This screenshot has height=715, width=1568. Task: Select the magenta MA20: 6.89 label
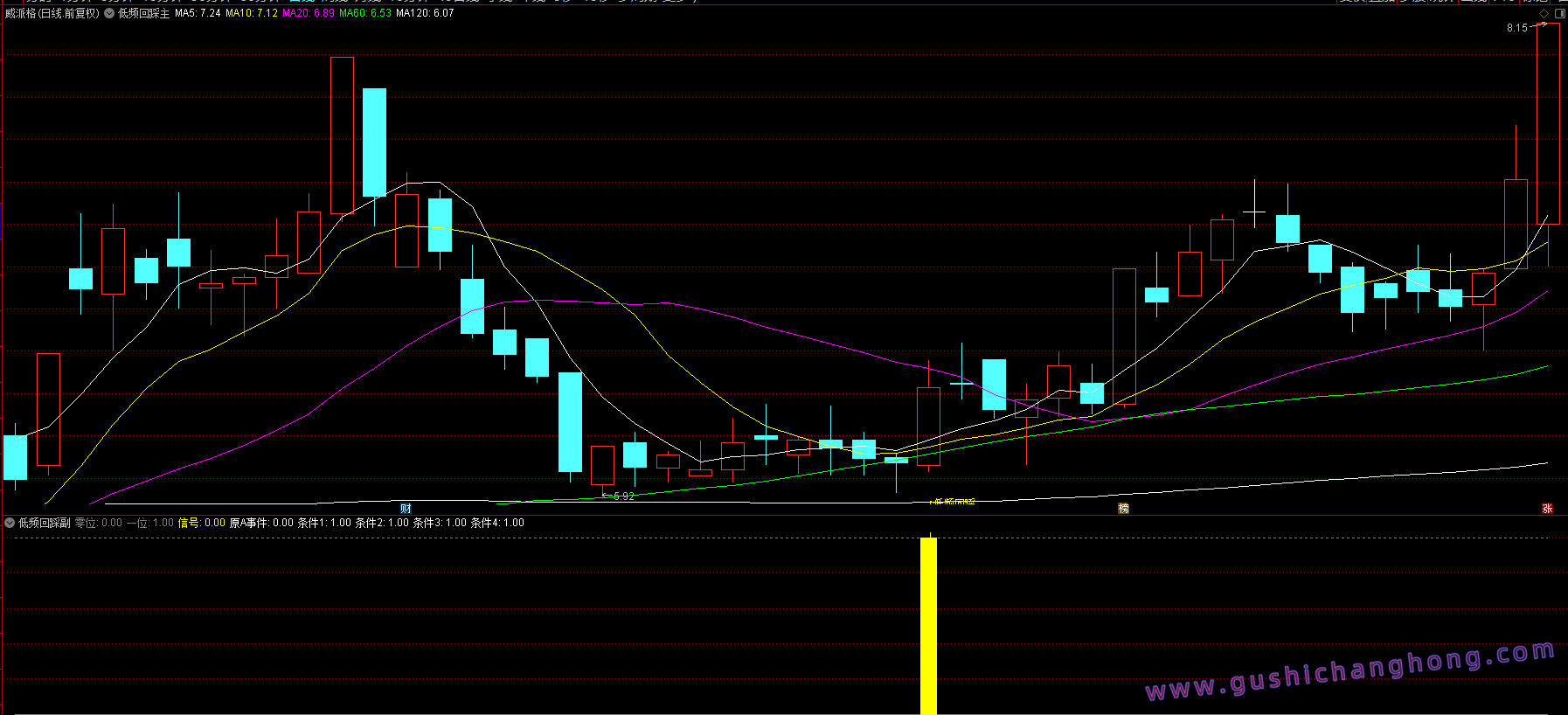pos(309,14)
